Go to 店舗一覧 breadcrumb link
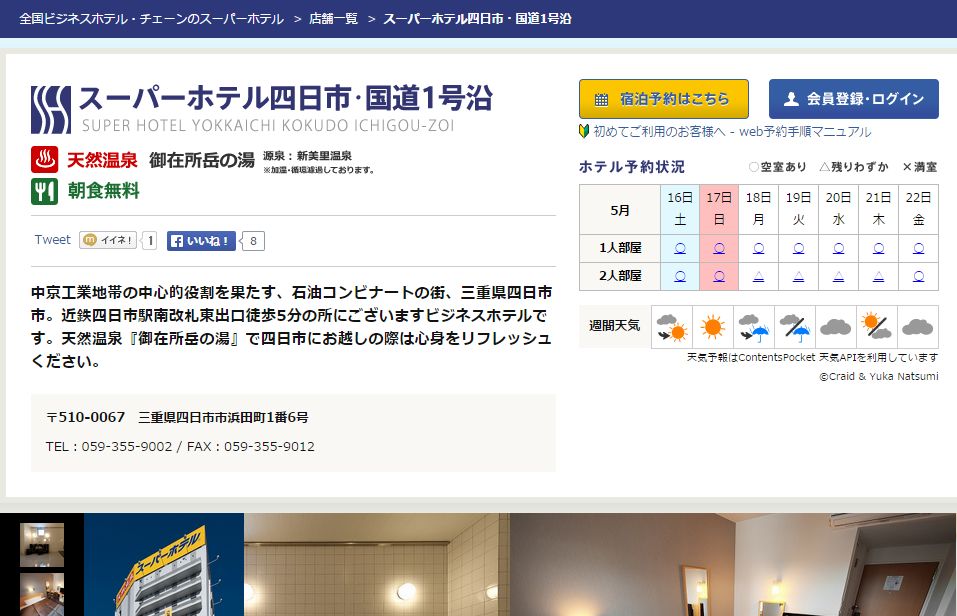This screenshot has height=616, width=957. (333, 19)
